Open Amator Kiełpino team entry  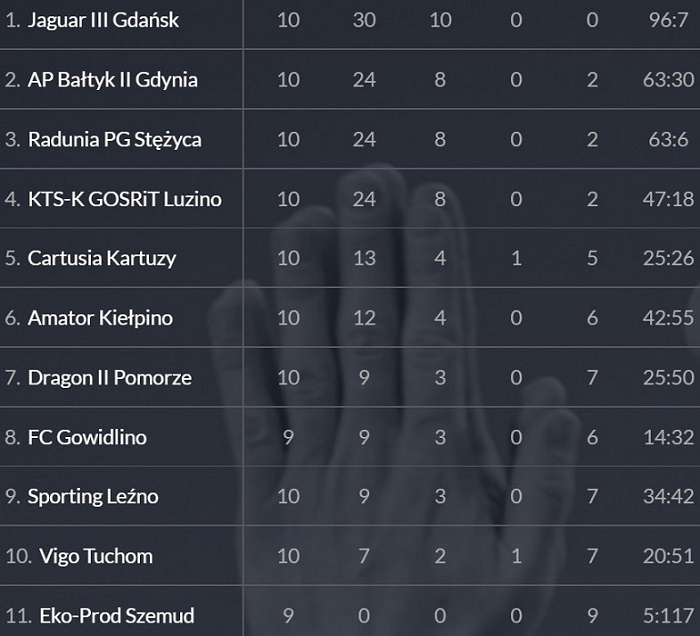pyautogui.click(x=100, y=318)
